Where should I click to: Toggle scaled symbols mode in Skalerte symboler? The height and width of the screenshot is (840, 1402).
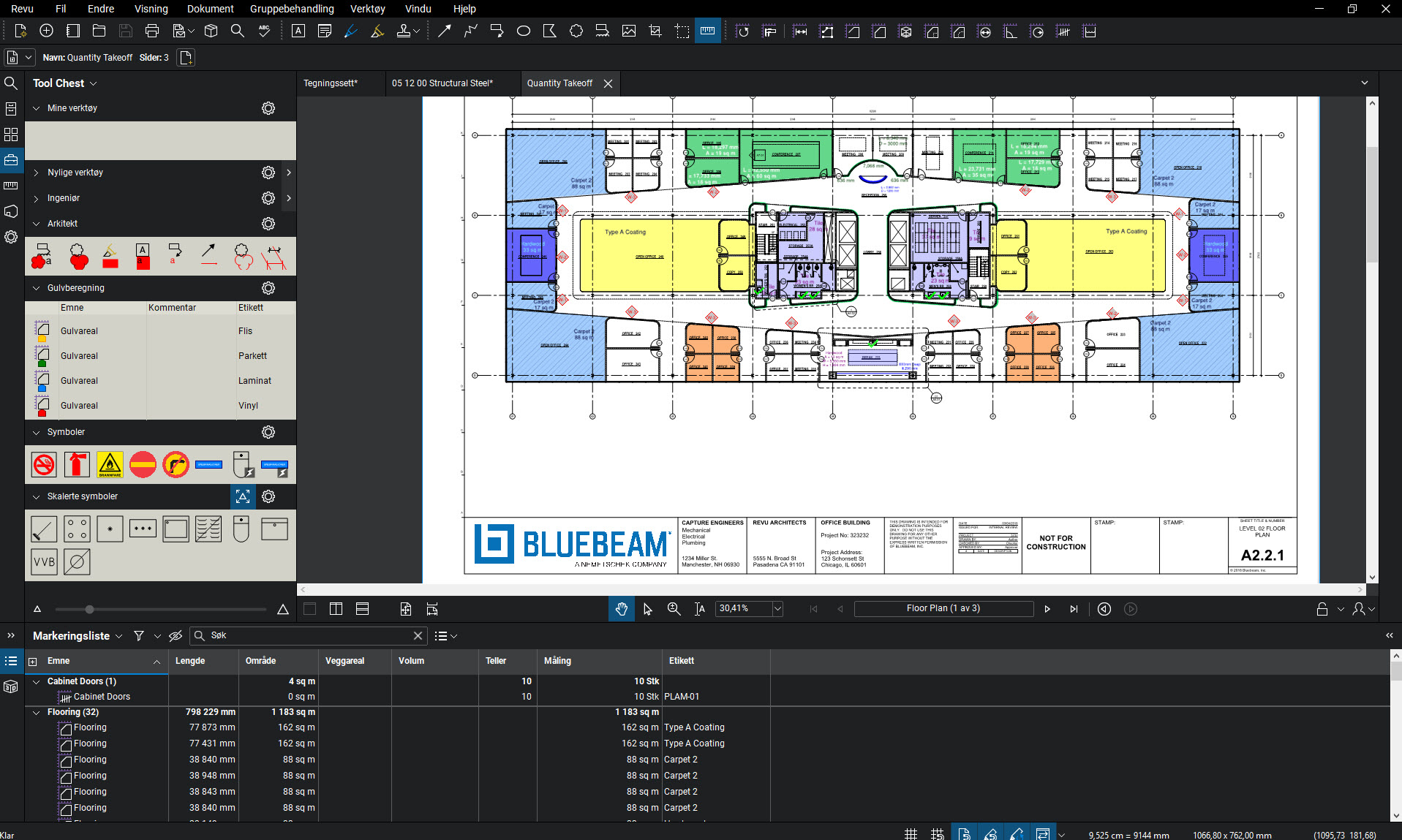[x=243, y=496]
